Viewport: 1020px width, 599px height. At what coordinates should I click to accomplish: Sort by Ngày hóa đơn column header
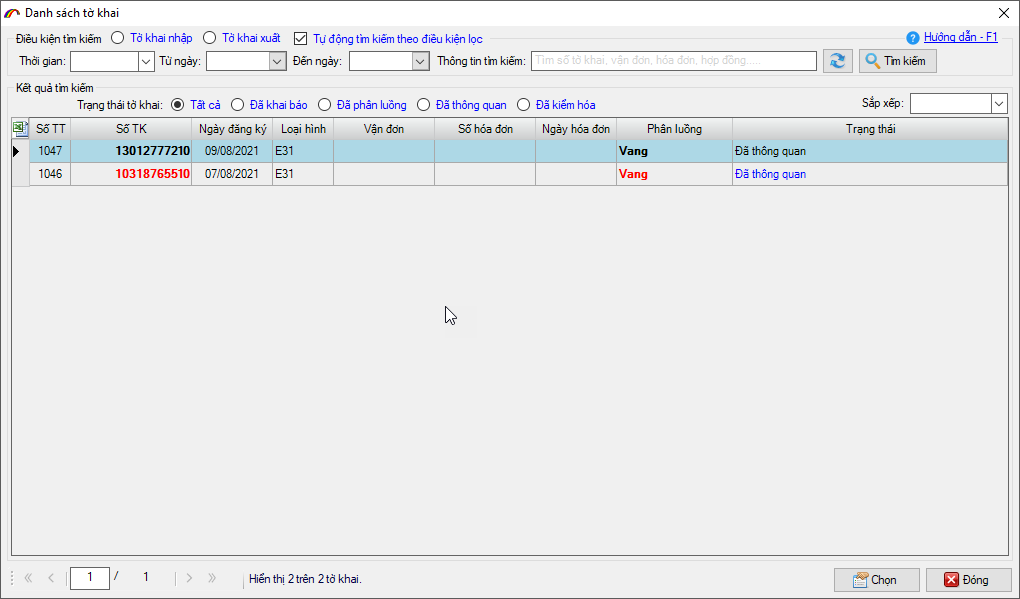tap(576, 129)
